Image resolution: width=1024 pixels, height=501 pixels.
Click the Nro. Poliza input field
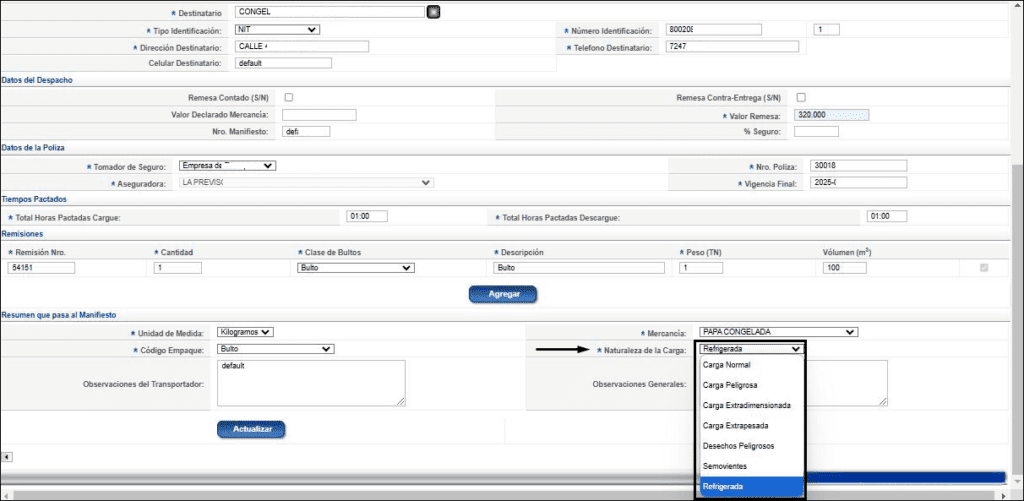(858, 166)
